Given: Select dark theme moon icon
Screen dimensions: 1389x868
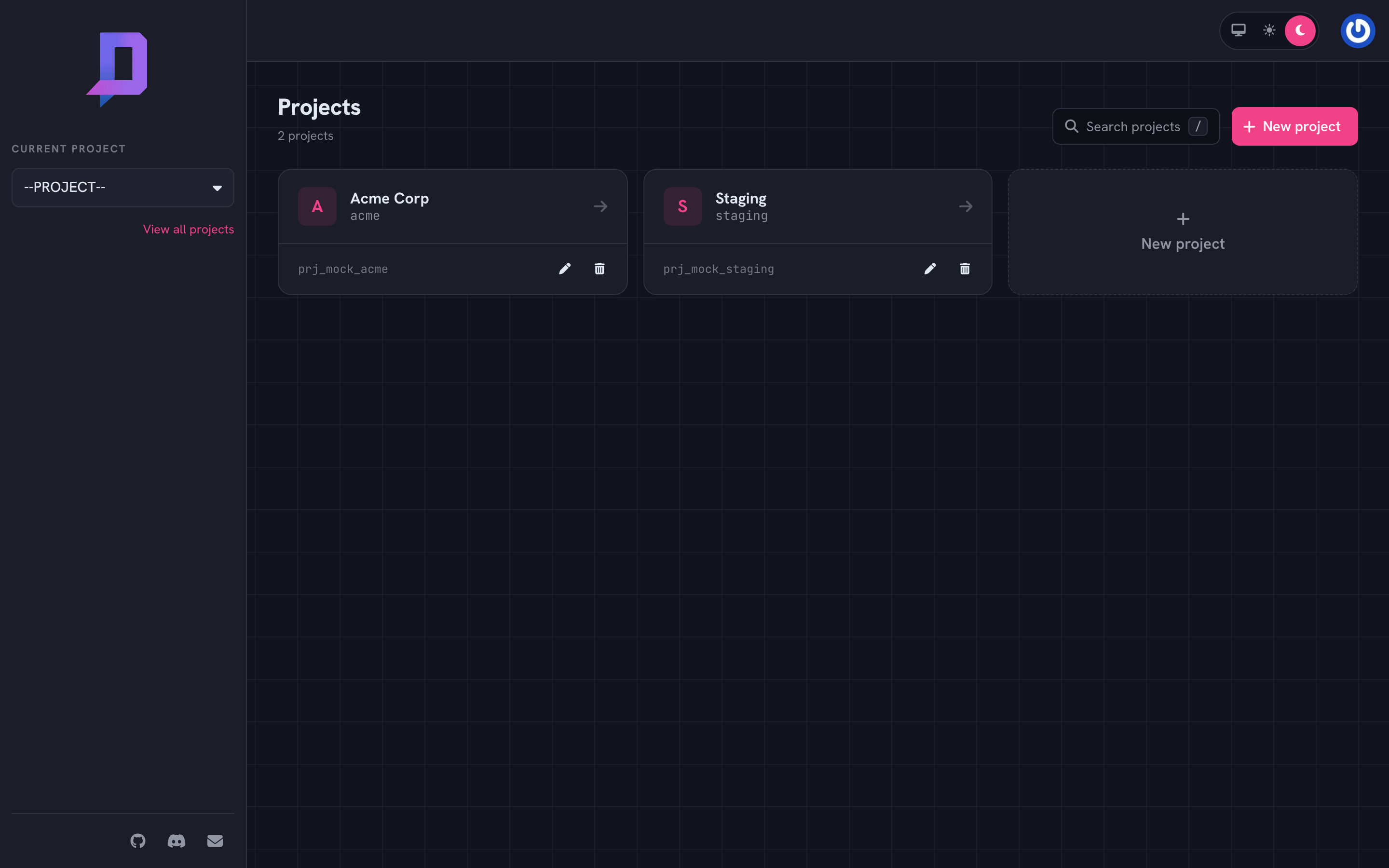Looking at the screenshot, I should click(x=1300, y=30).
